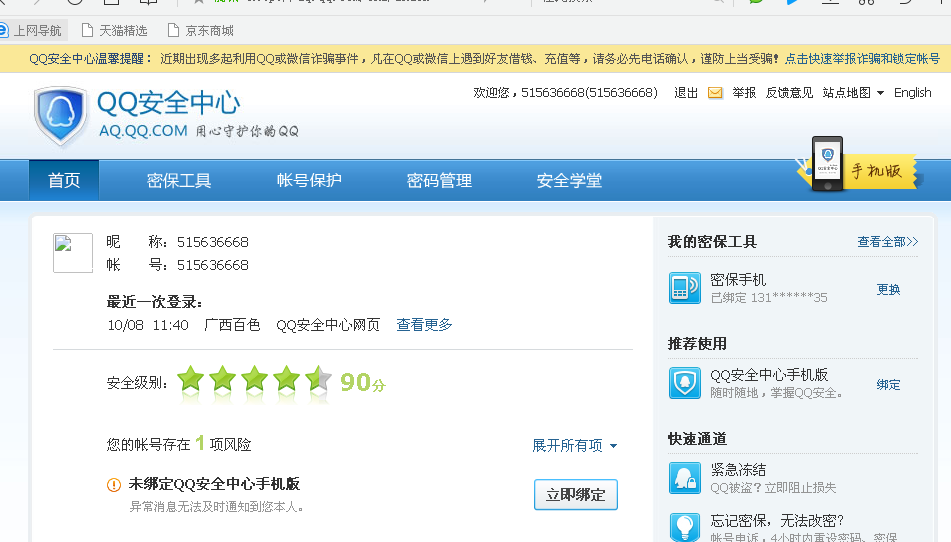This screenshot has height=542, width=951.
Task: Open the 帐号保护 menu
Action: click(x=309, y=180)
